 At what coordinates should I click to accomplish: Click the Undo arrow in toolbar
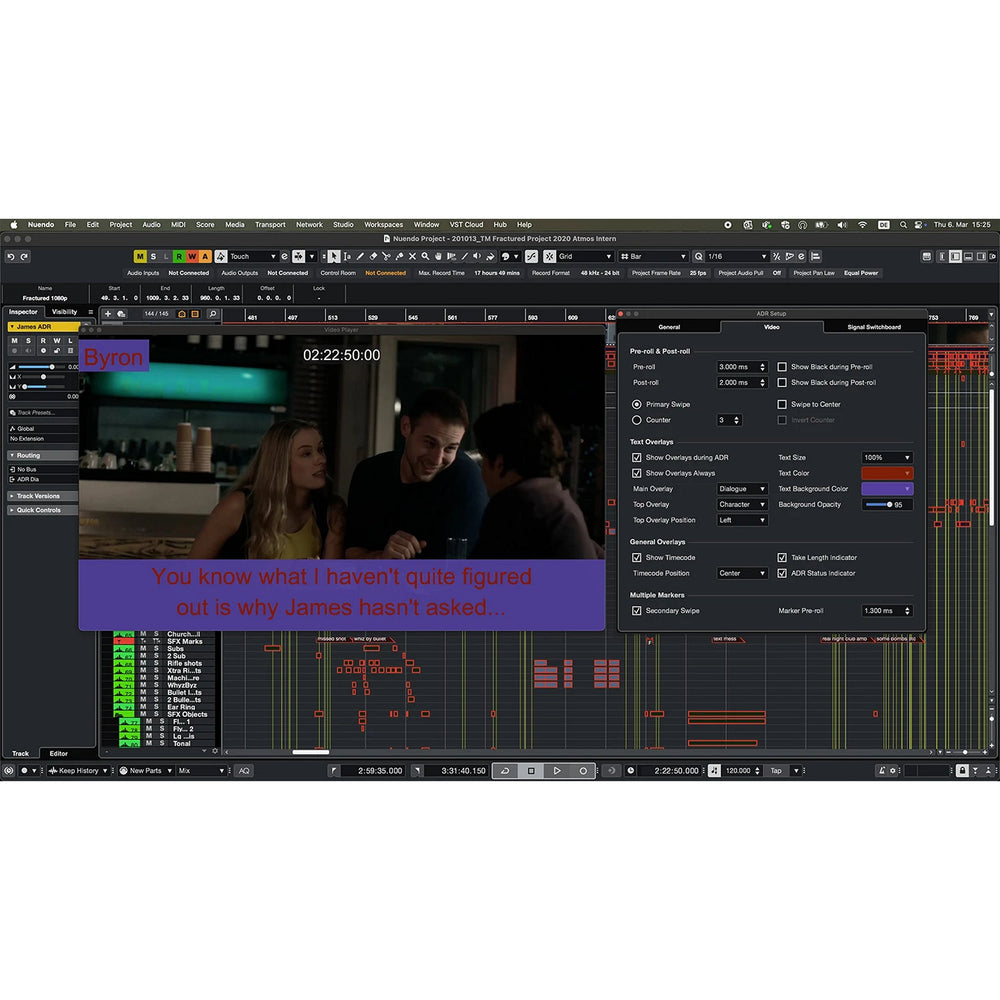tap(11, 257)
